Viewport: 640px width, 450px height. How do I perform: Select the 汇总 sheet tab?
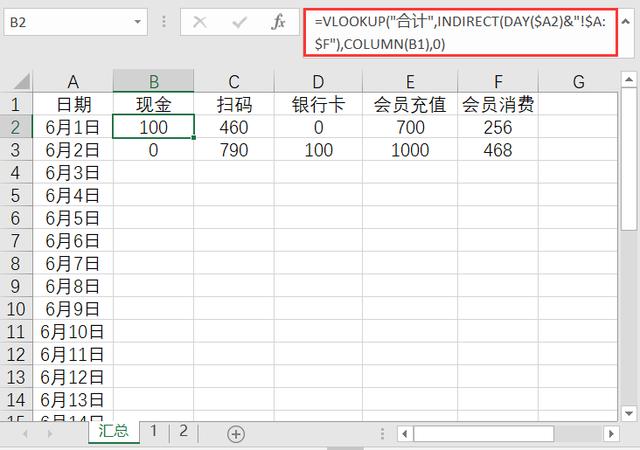click(x=113, y=432)
